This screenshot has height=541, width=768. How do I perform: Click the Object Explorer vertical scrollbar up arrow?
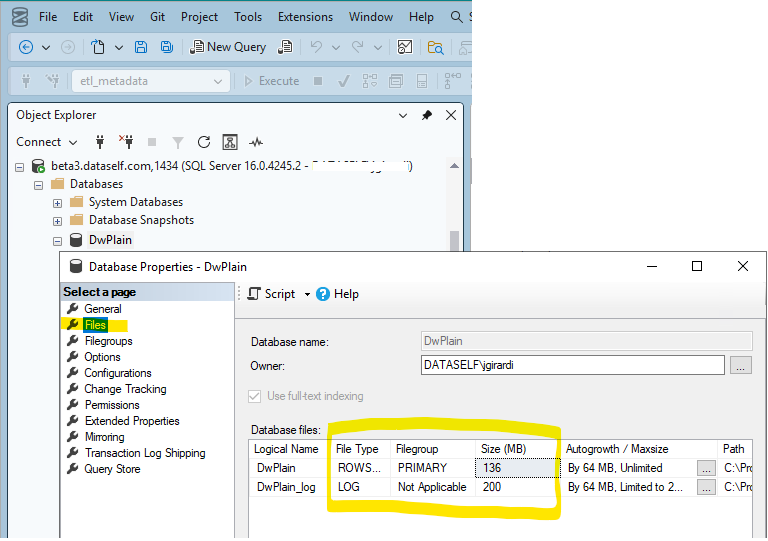tap(454, 166)
